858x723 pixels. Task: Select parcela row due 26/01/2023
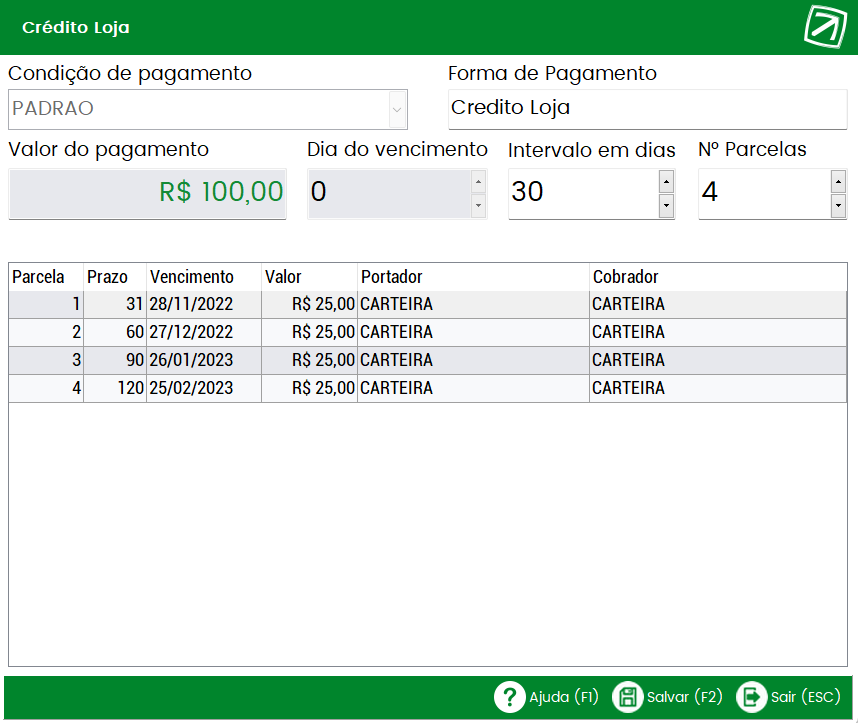[427, 360]
